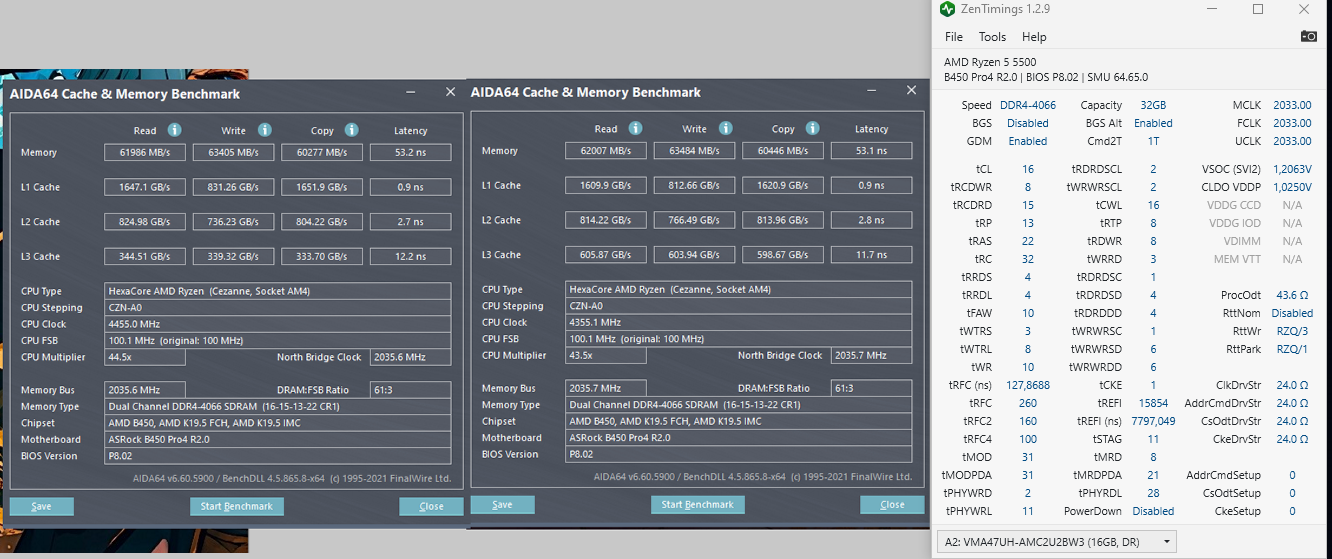This screenshot has width=1332, height=559.
Task: Click the ZenTimings screenshot camera icon
Action: 1308,36
